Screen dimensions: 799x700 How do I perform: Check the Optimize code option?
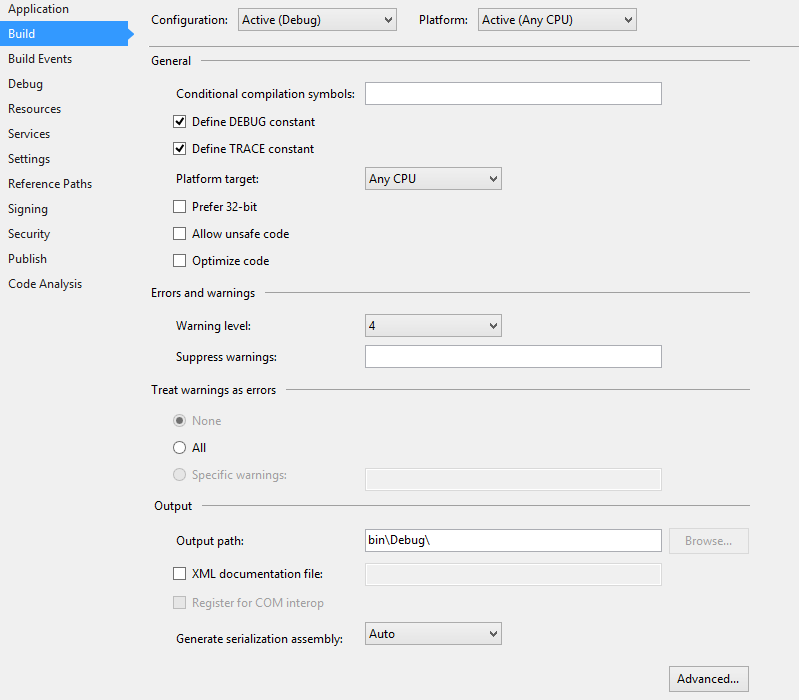[180, 261]
